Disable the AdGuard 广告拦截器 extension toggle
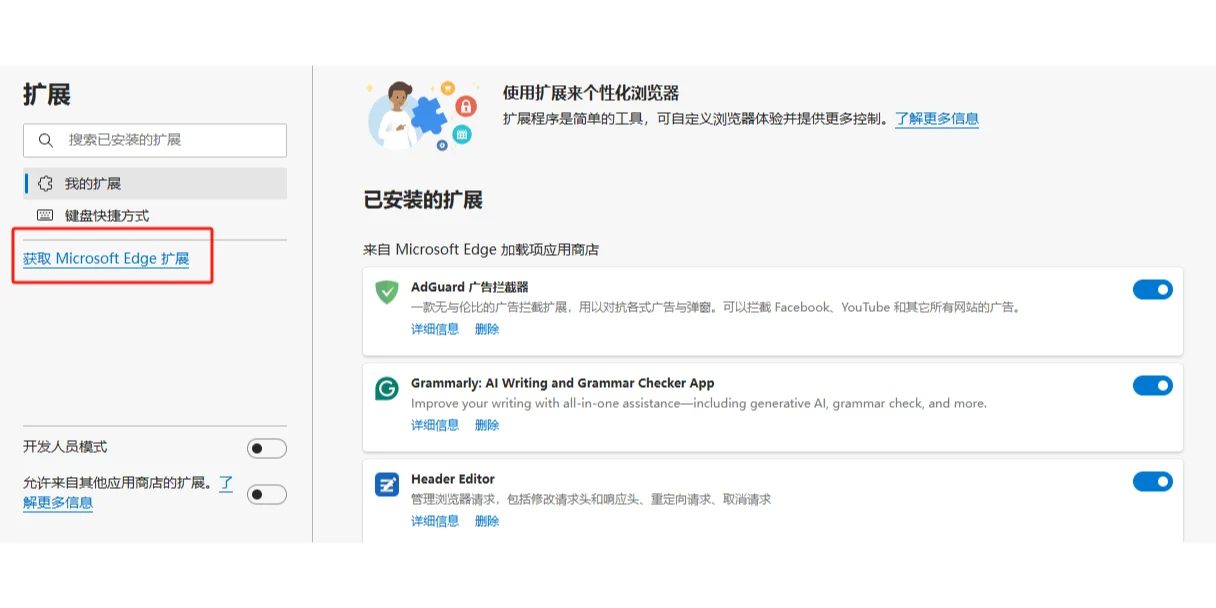The width and height of the screenshot is (1216, 608). point(1152,289)
